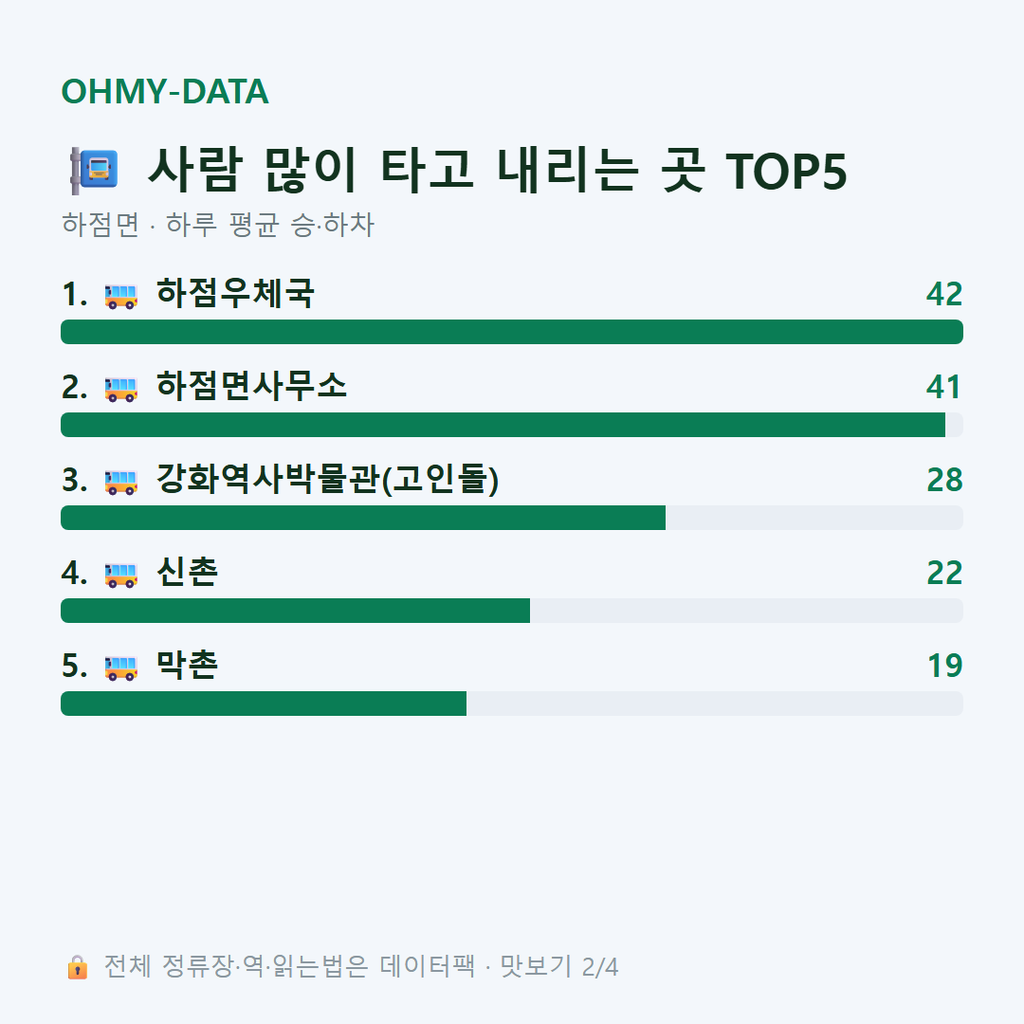Click the bus icon next to 막촌
1024x1024 pixels.
click(121, 667)
